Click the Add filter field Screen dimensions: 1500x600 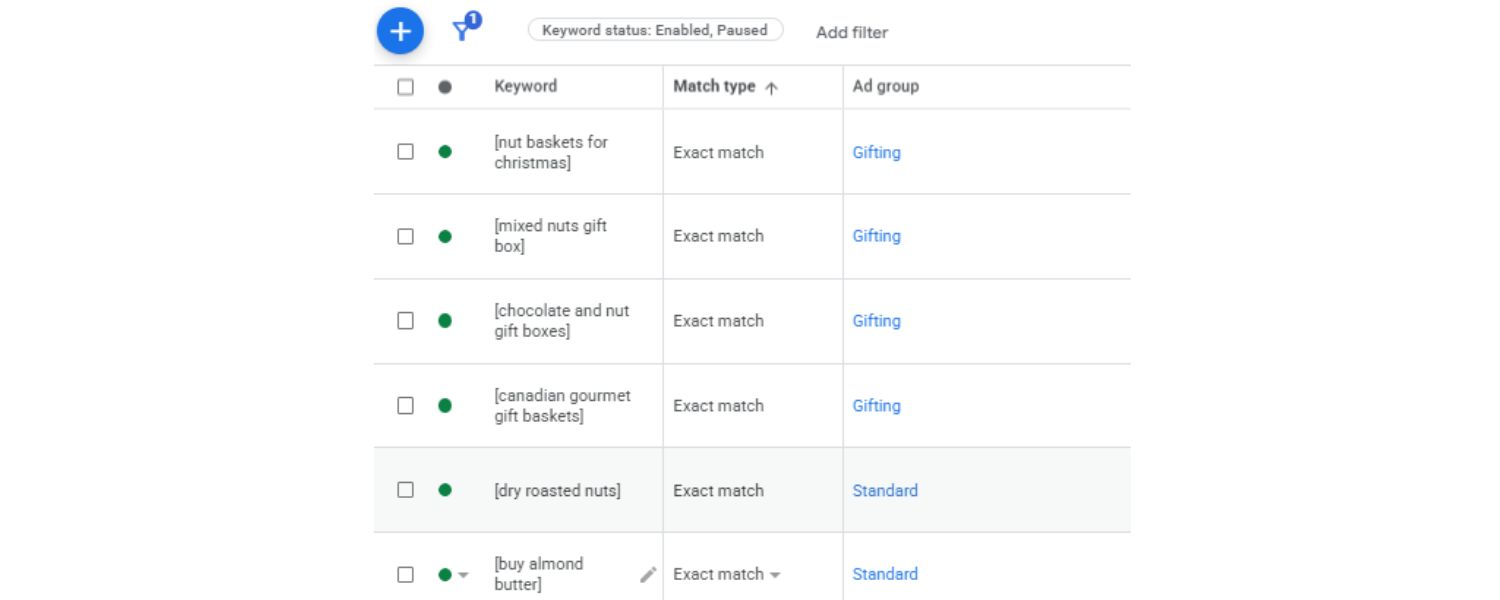[x=852, y=32]
